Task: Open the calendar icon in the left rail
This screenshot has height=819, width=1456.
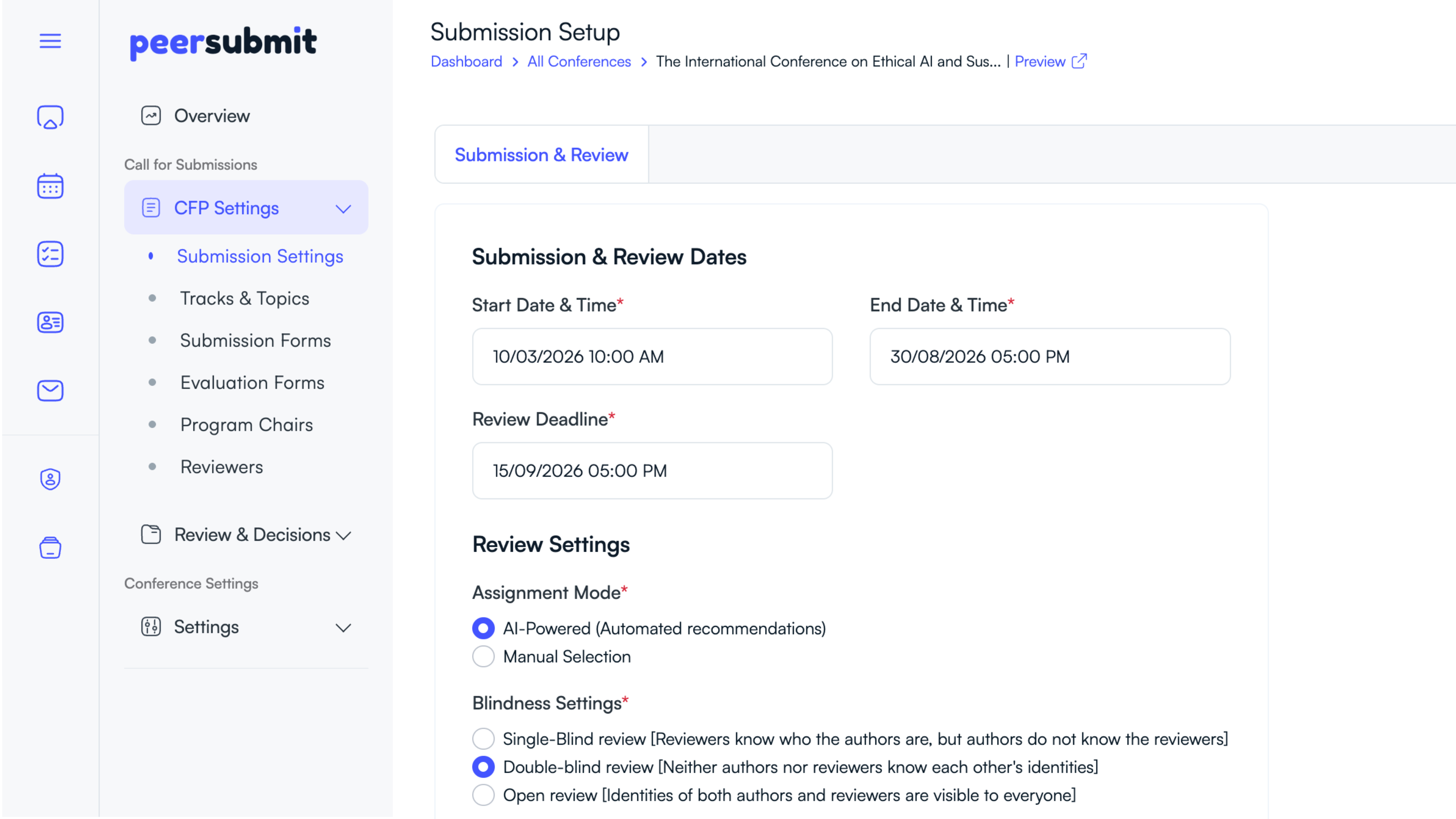Action: point(50,186)
